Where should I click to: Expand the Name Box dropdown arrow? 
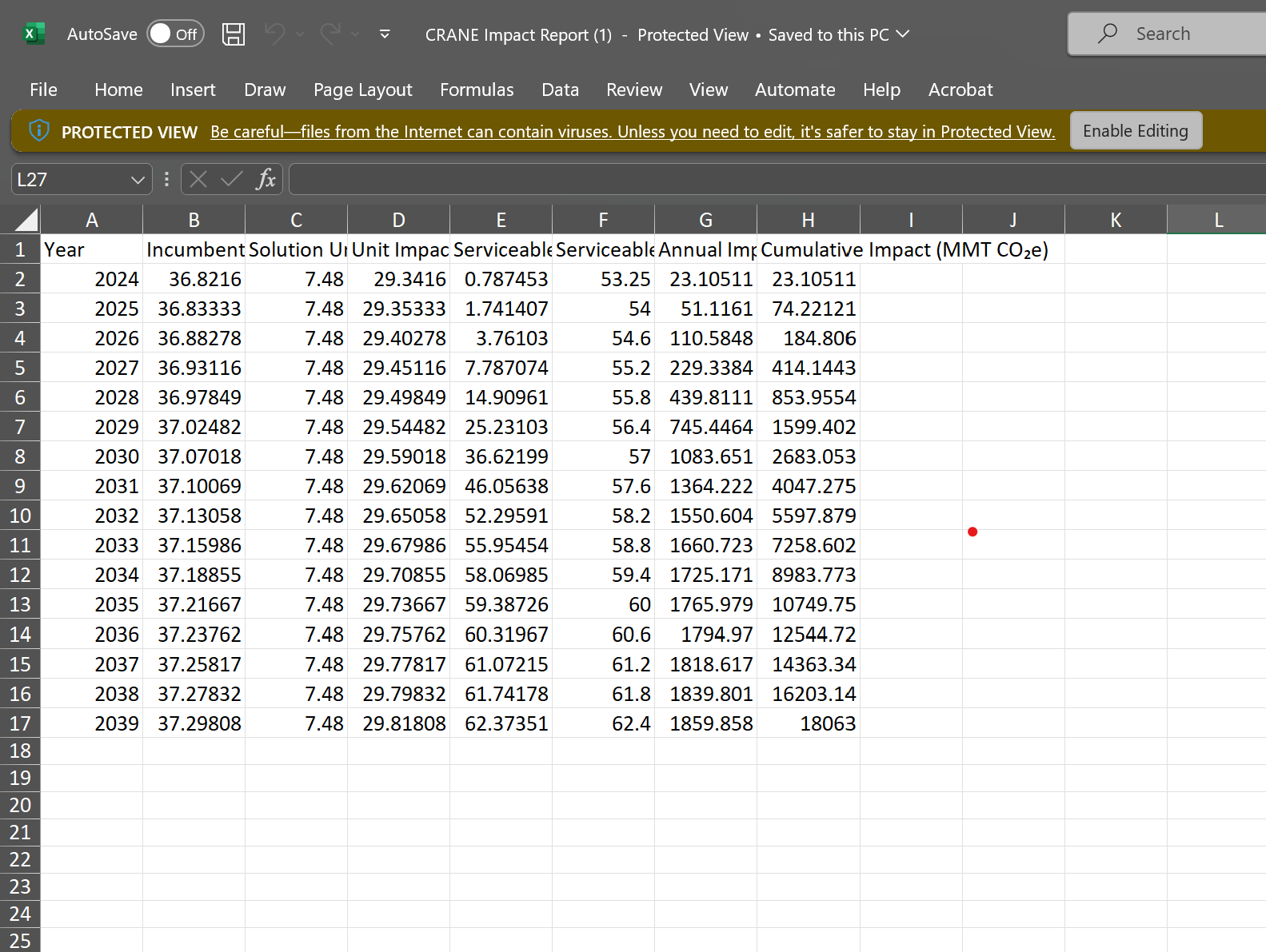coord(138,180)
